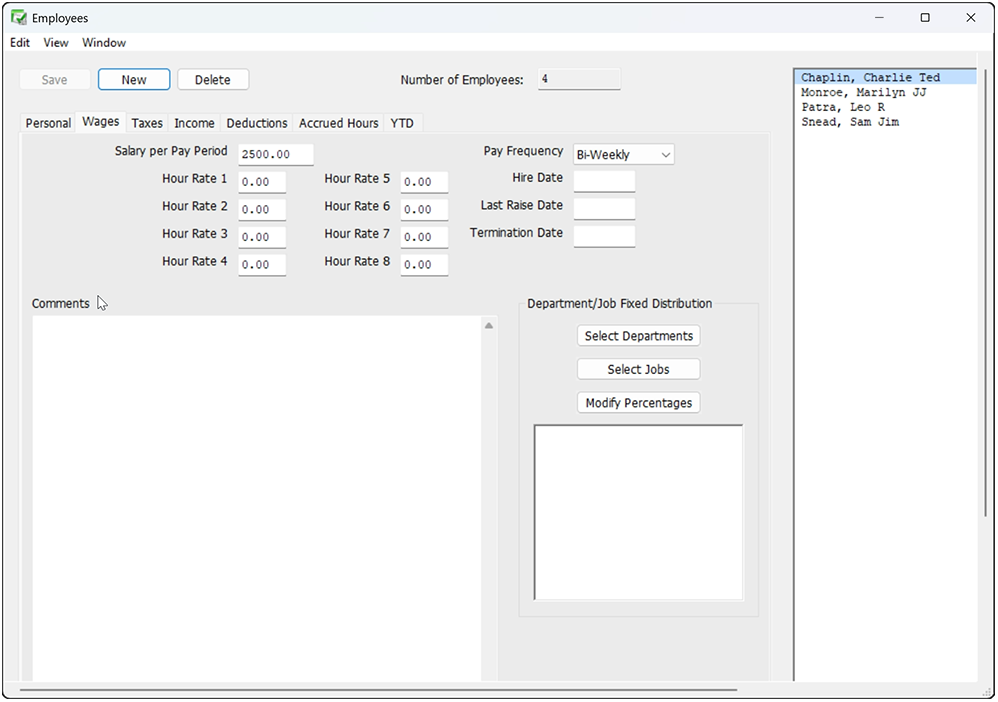This screenshot has width=998, height=702.
Task: Switch to the Taxes tab
Action: (147, 123)
